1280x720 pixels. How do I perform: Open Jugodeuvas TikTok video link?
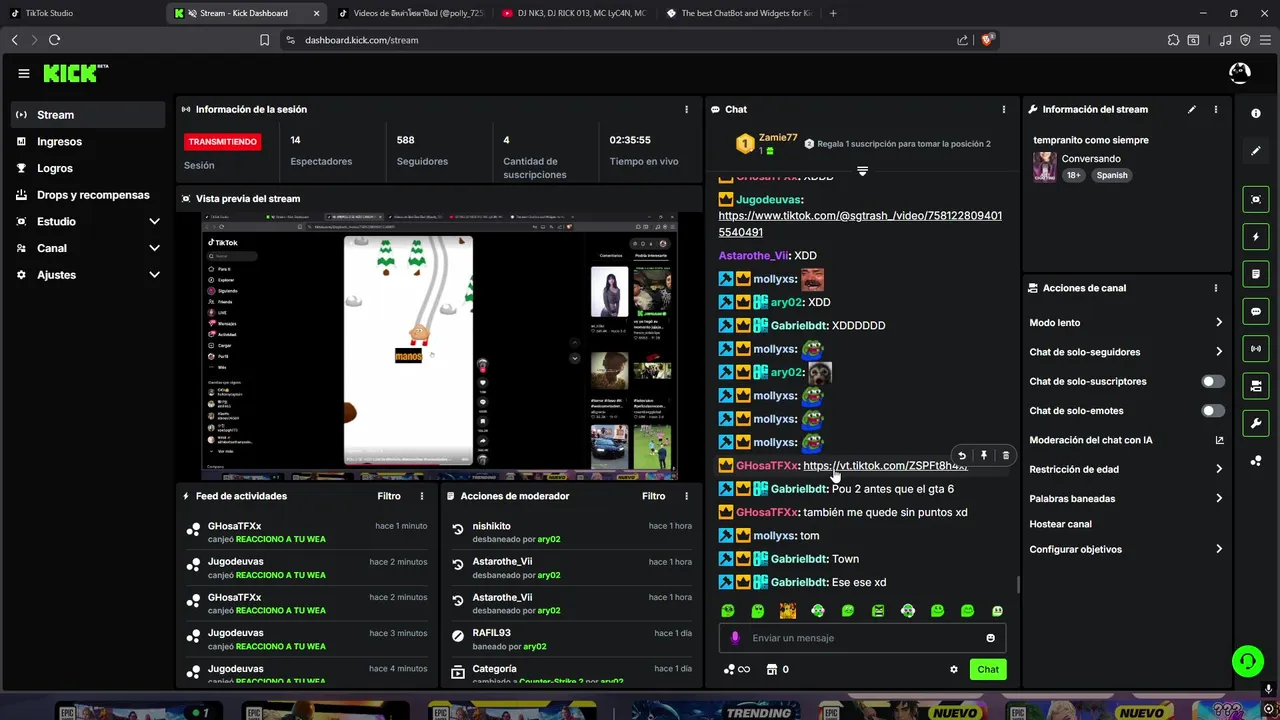pos(860,224)
